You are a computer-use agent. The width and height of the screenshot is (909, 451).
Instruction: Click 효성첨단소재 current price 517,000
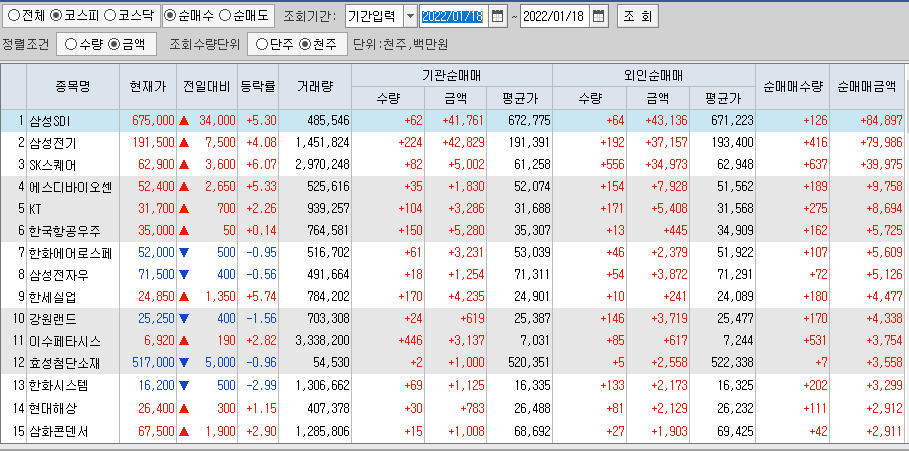click(153, 363)
